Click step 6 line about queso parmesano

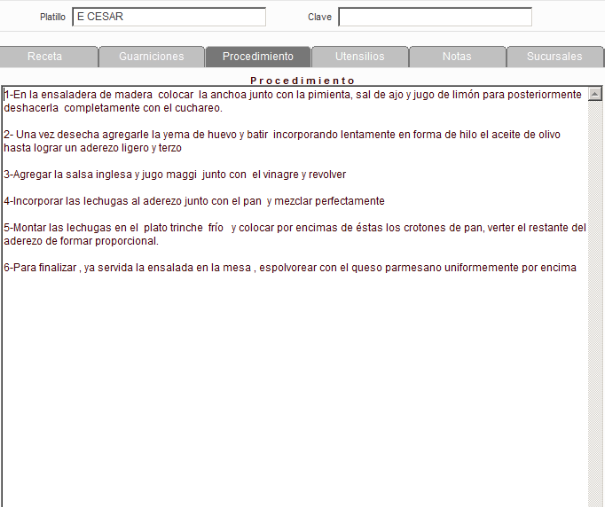(x=290, y=268)
